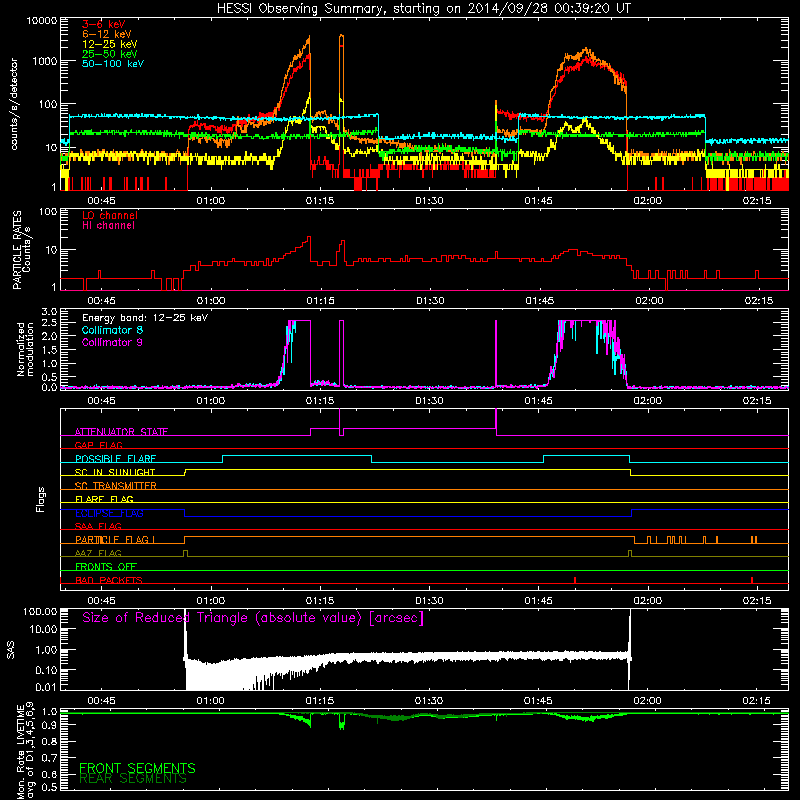
Task: Click the 02:15 tick under the flags panel
Action: pyautogui.click(x=757, y=601)
